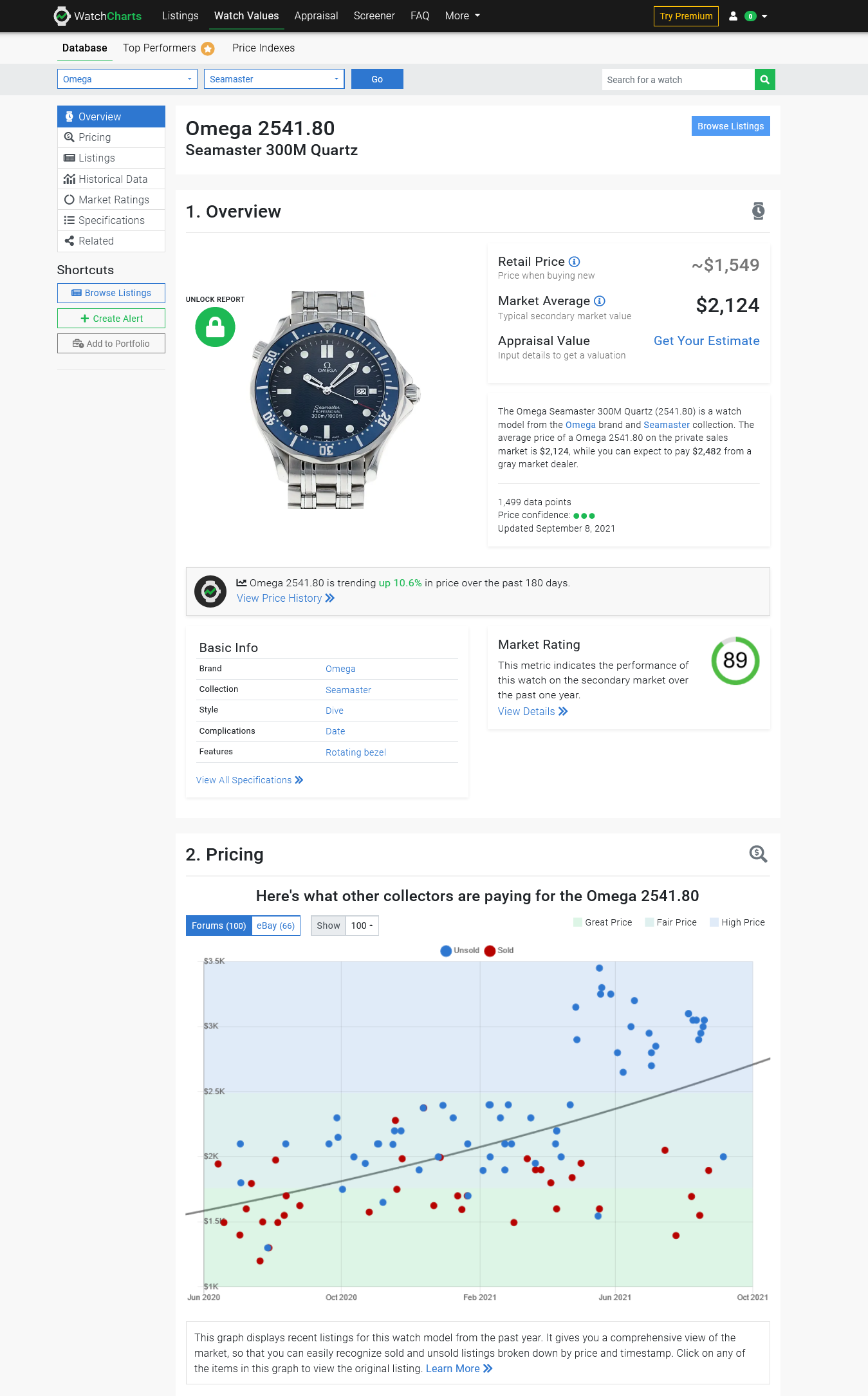Open the Omega brand dropdown
Image resolution: width=868 pixels, height=1396 pixels.
tap(127, 79)
